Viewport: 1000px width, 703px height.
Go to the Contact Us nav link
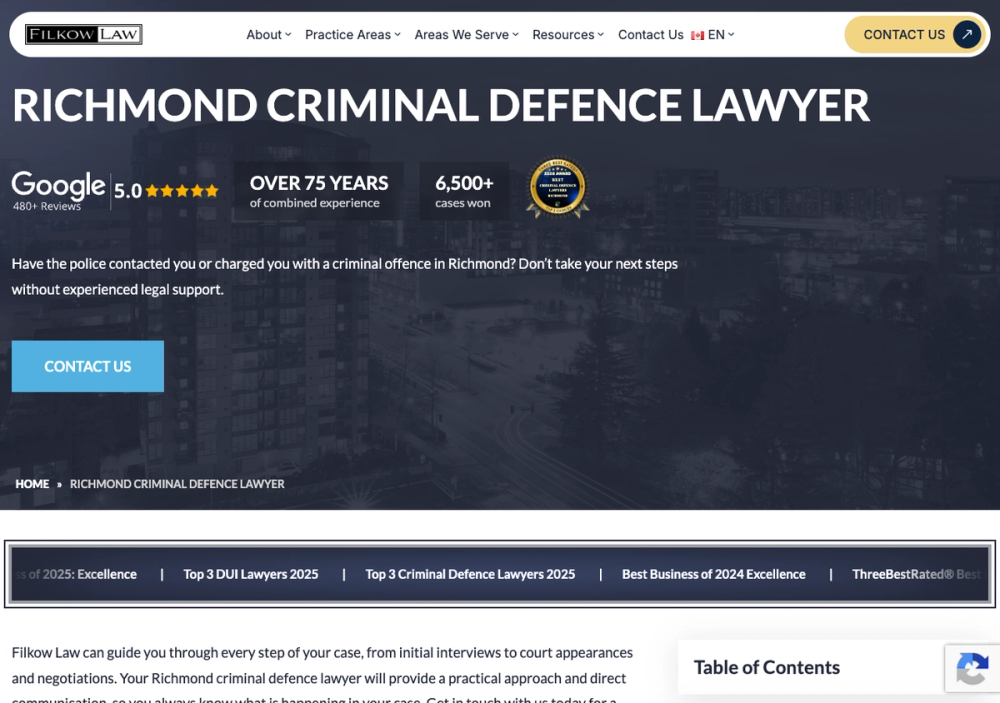coord(651,34)
